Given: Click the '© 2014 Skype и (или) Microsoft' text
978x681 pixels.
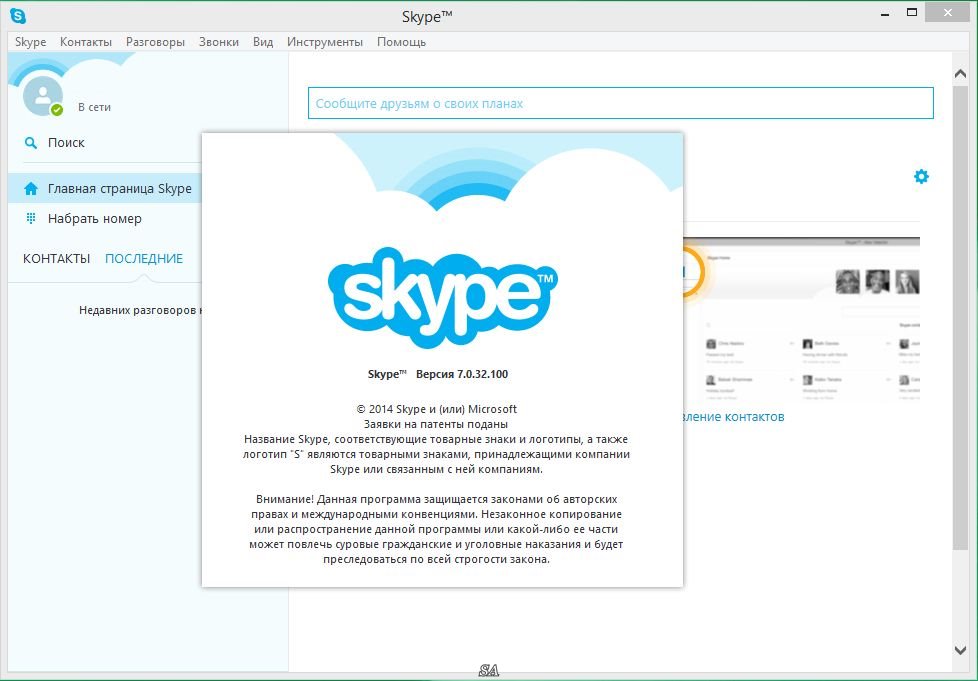Looking at the screenshot, I should pyautogui.click(x=437, y=409).
